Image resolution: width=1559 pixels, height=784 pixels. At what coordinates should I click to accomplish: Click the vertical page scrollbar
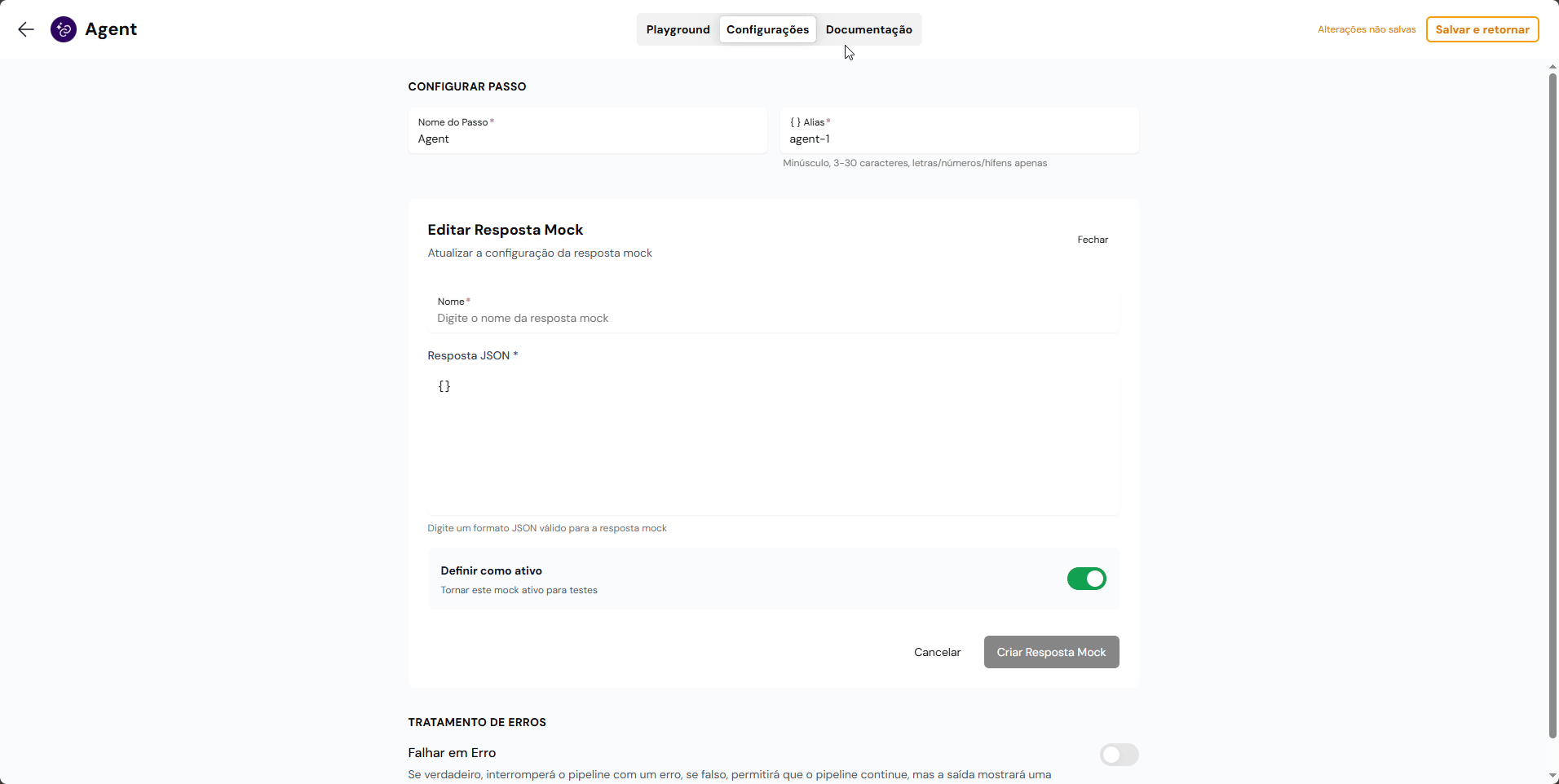click(1552, 407)
